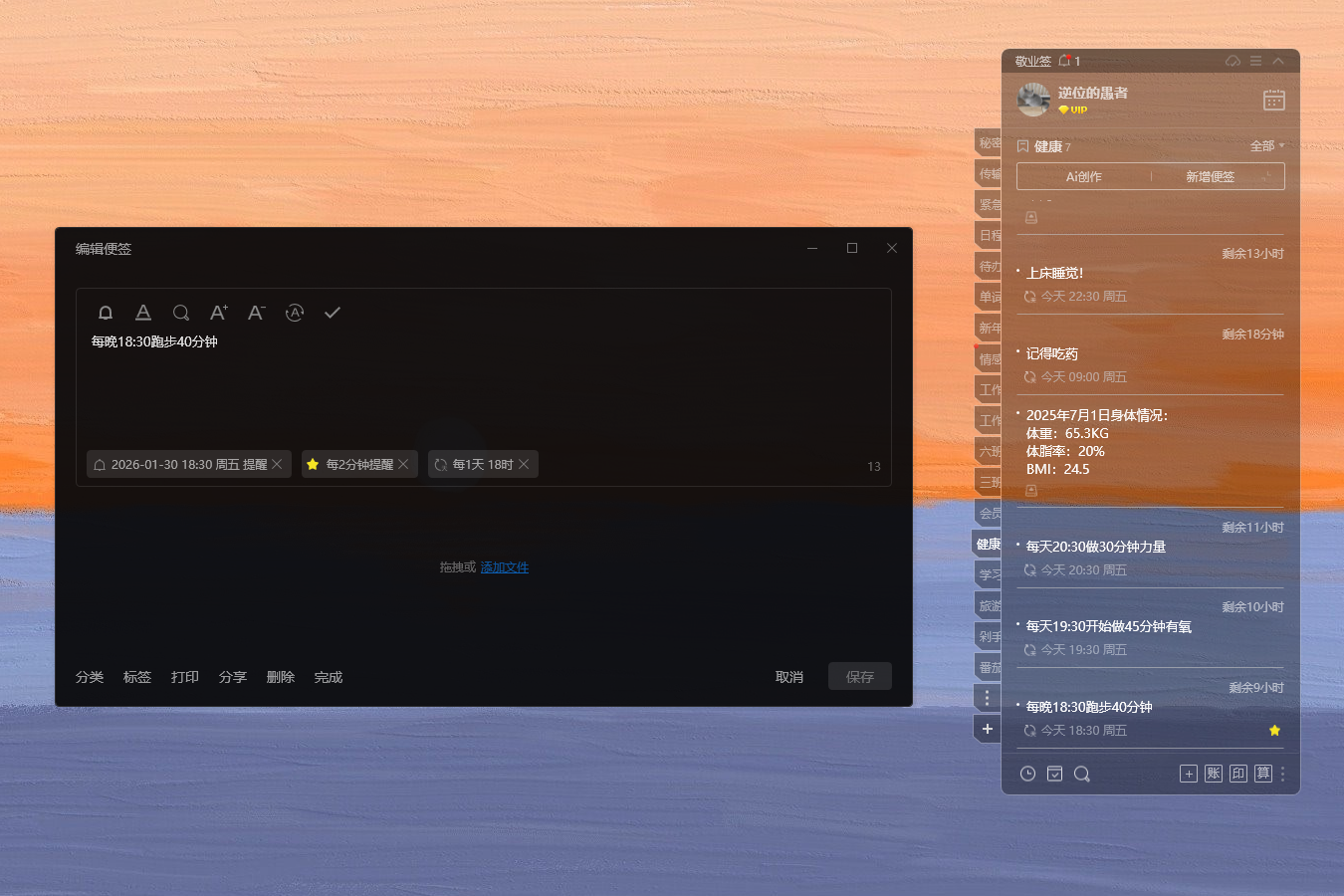Remove the 每1天 18时 repeat tag

coord(525,464)
